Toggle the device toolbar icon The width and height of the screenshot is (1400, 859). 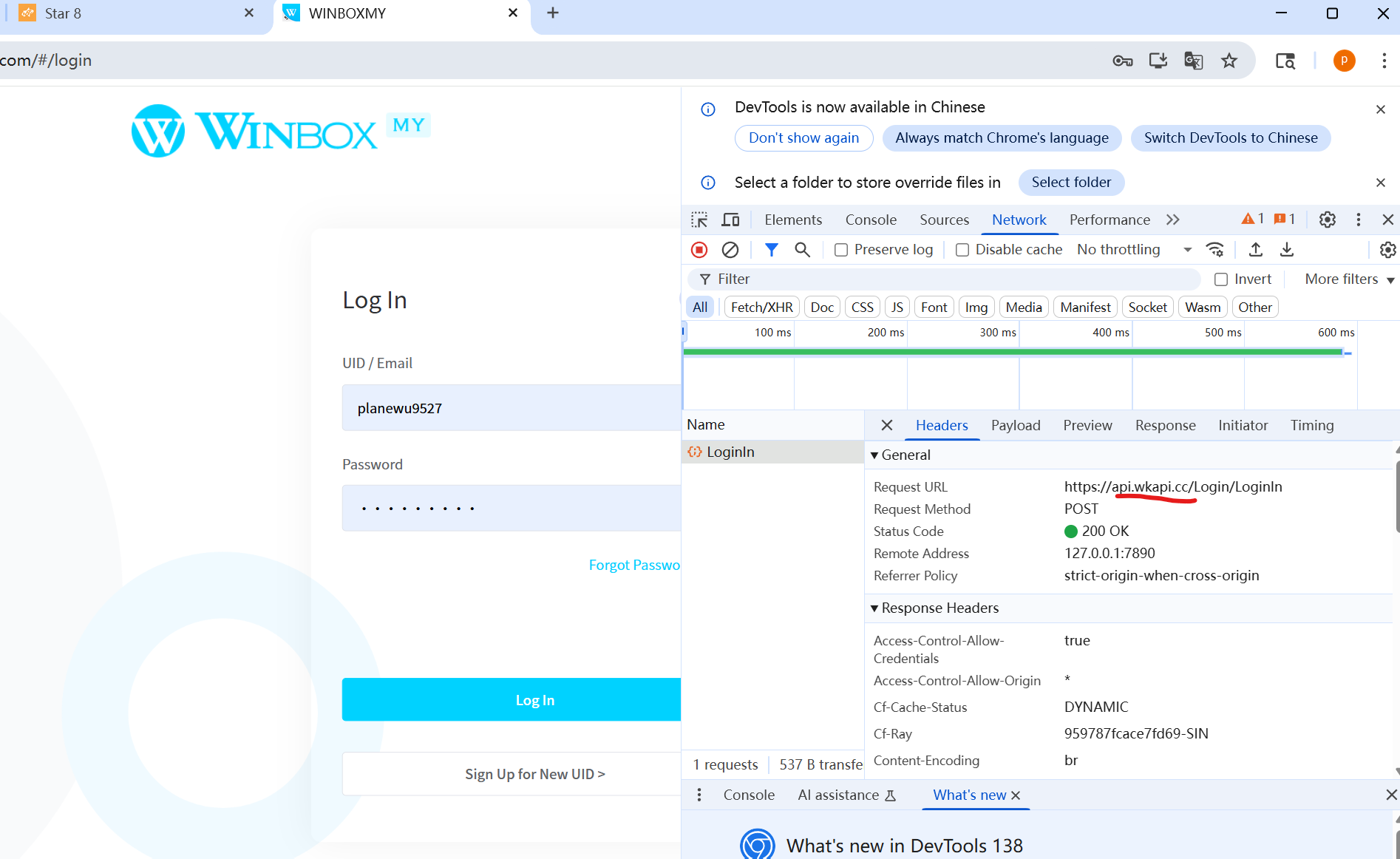click(x=730, y=220)
